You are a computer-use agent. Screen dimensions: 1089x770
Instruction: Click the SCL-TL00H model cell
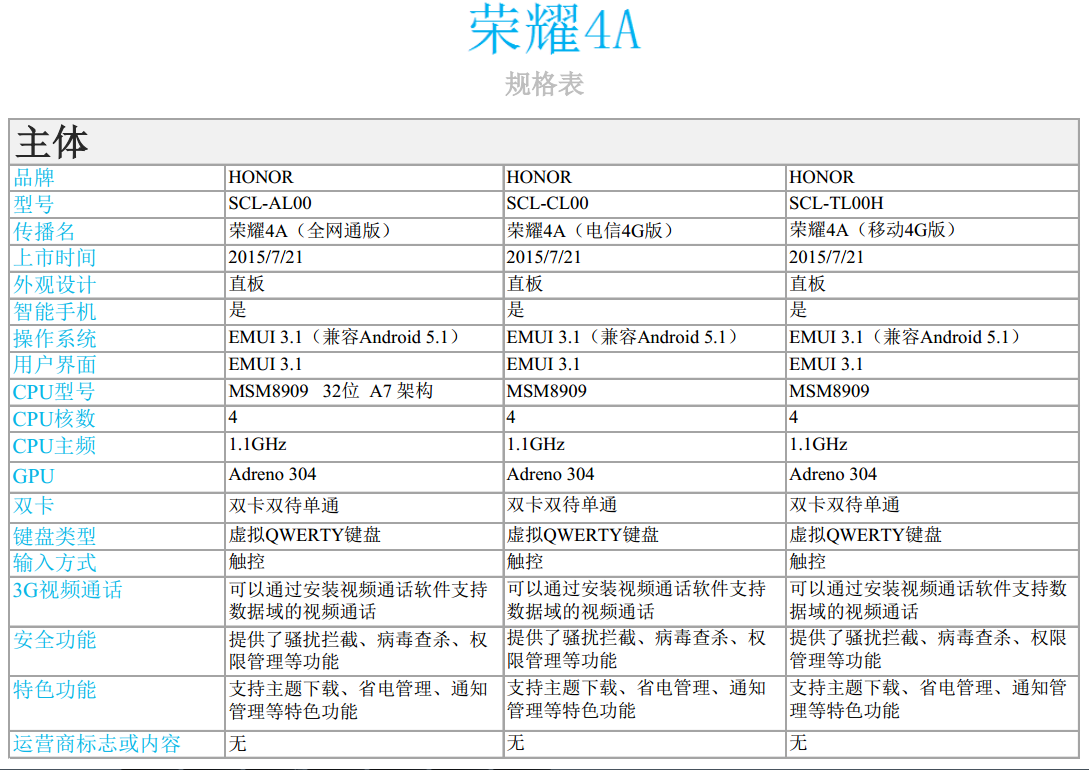[840, 205]
